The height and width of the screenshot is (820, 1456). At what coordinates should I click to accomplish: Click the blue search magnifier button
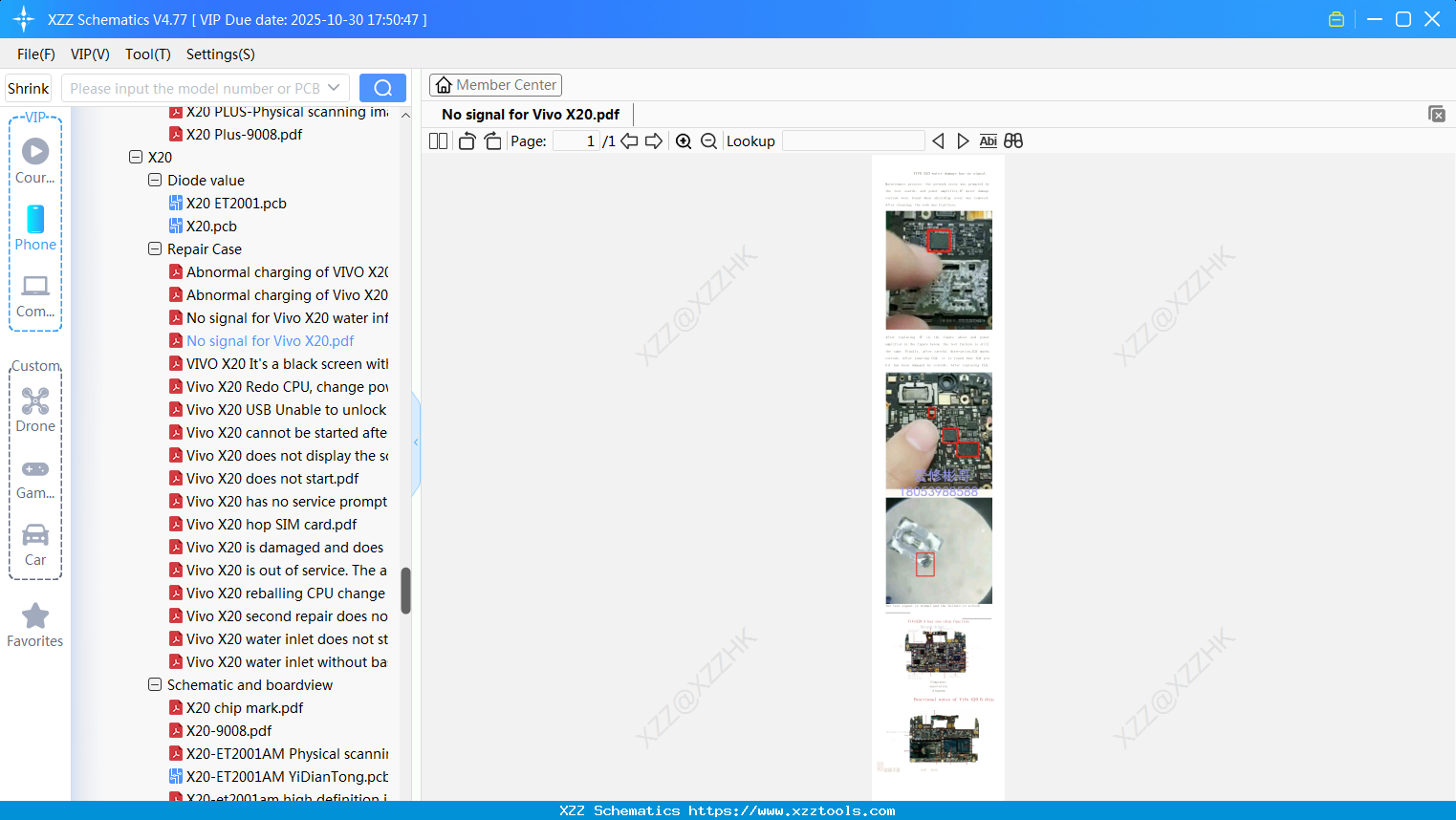pyautogui.click(x=382, y=88)
